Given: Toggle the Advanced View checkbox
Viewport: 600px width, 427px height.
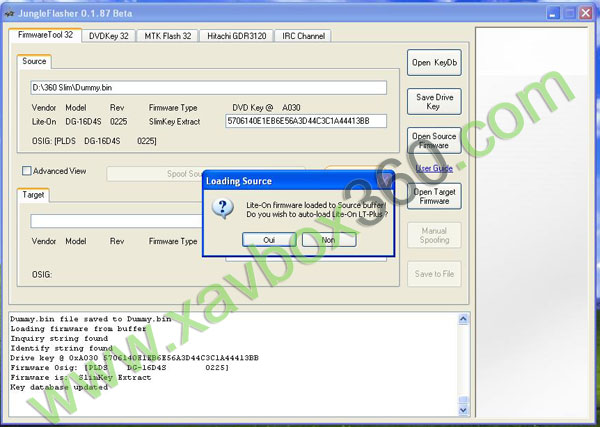Looking at the screenshot, I should tap(26, 171).
